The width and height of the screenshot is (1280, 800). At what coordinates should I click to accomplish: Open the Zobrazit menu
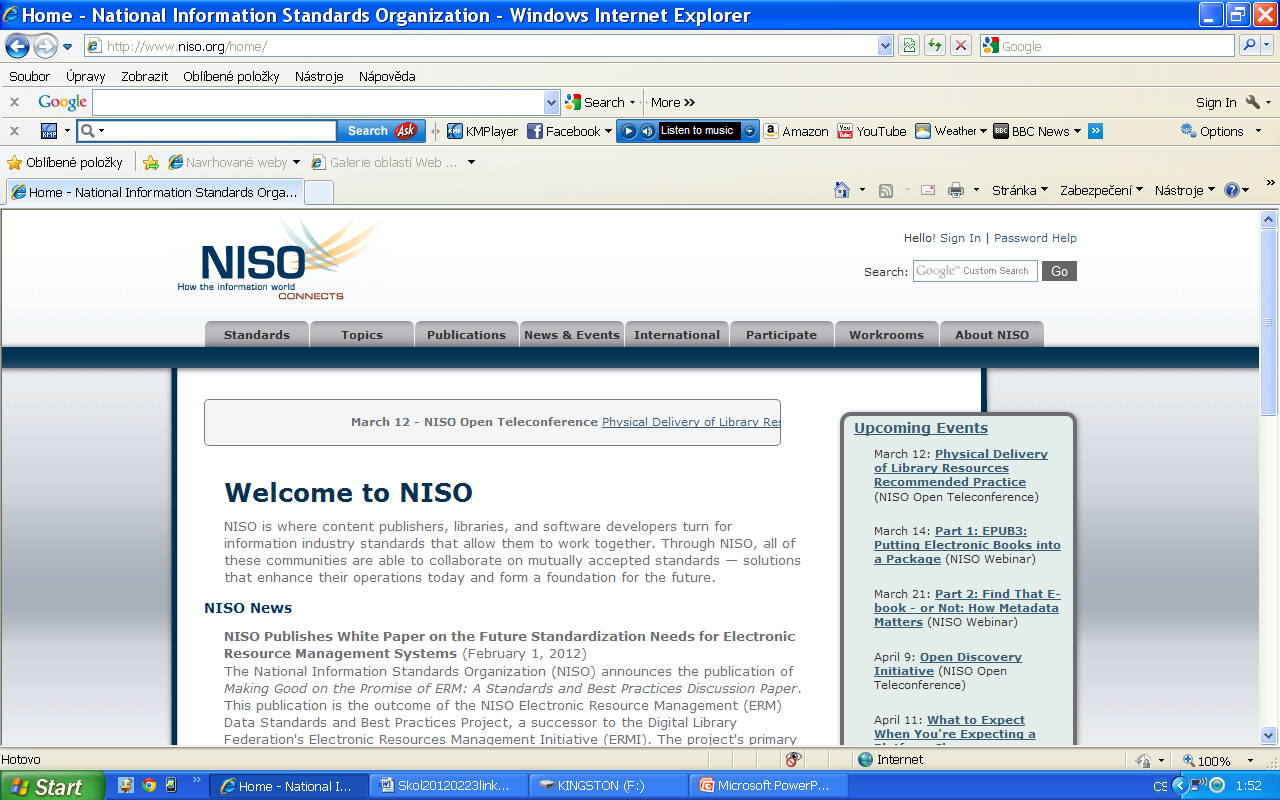pyautogui.click(x=145, y=76)
